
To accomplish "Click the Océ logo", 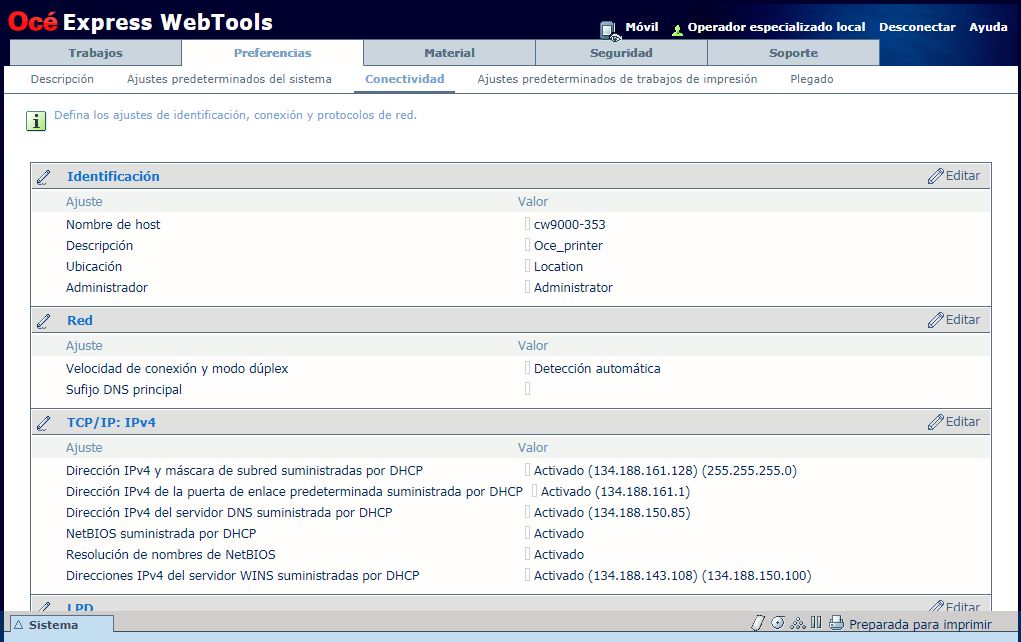I will (x=33, y=21).
